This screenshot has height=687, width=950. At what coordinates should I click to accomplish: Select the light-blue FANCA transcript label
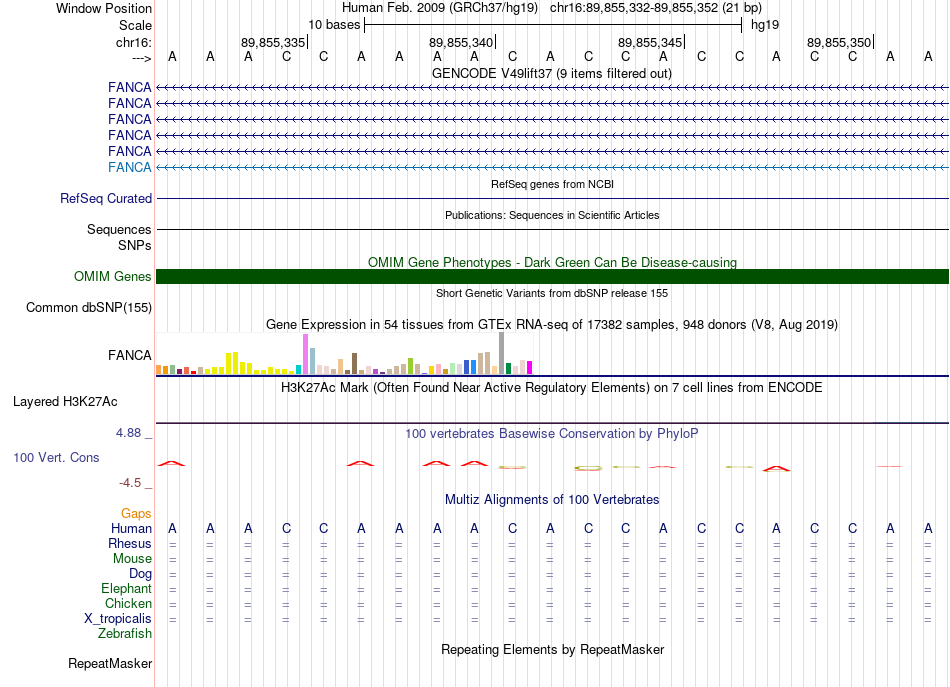coord(130,167)
